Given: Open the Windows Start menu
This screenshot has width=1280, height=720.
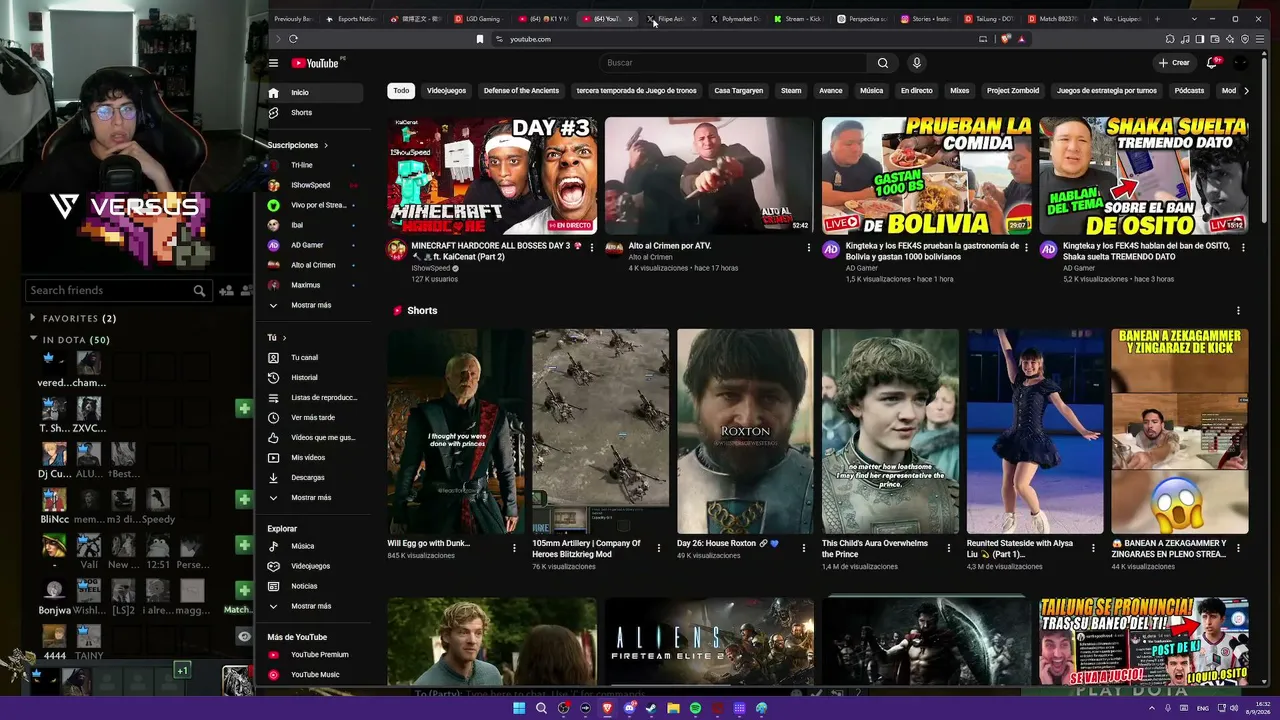Looking at the screenshot, I should point(519,708).
